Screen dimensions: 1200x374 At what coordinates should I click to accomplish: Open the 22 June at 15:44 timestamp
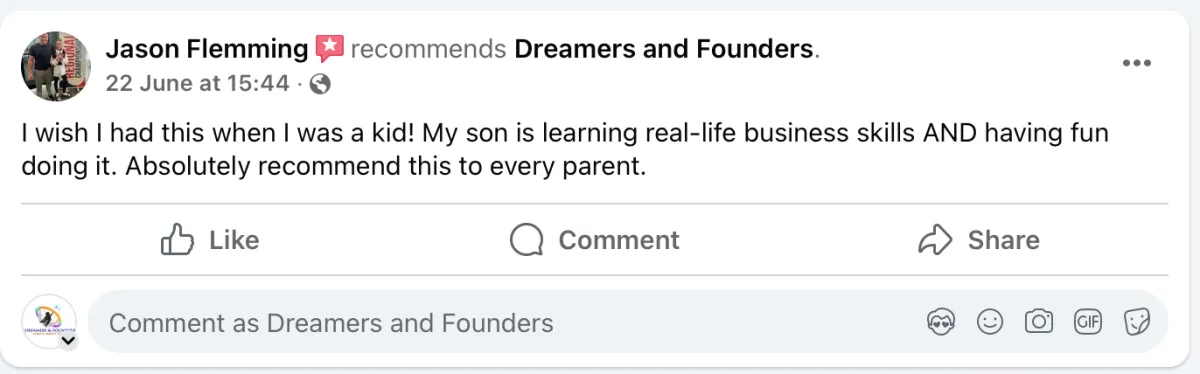click(197, 84)
